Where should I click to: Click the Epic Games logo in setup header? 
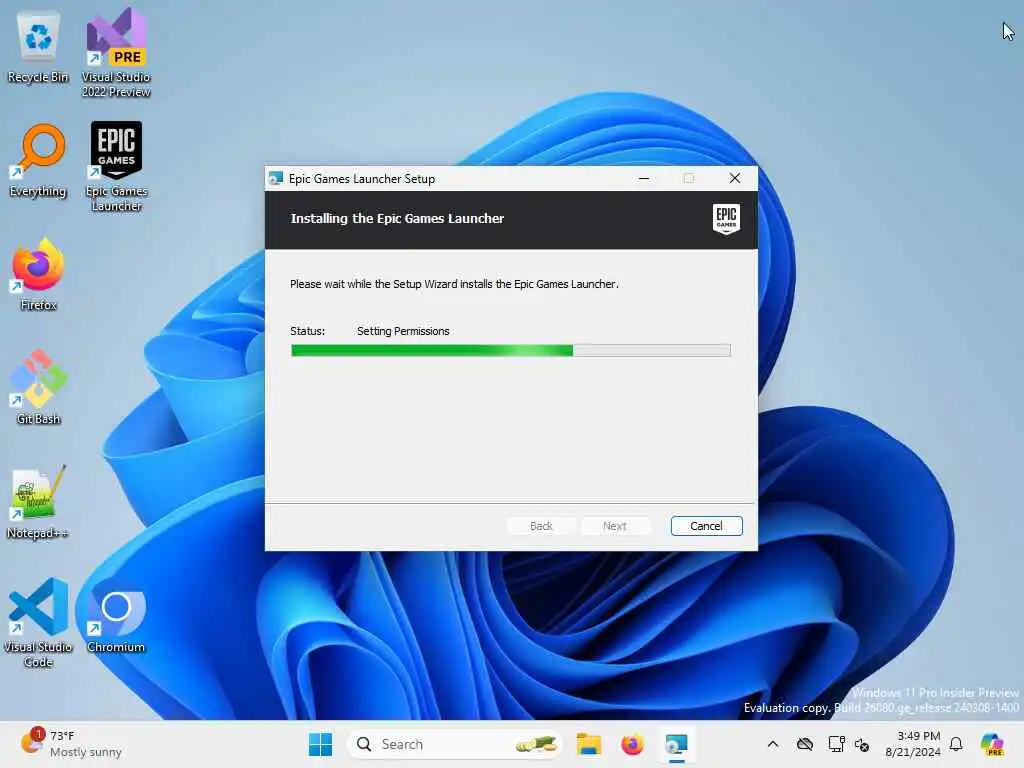[726, 219]
